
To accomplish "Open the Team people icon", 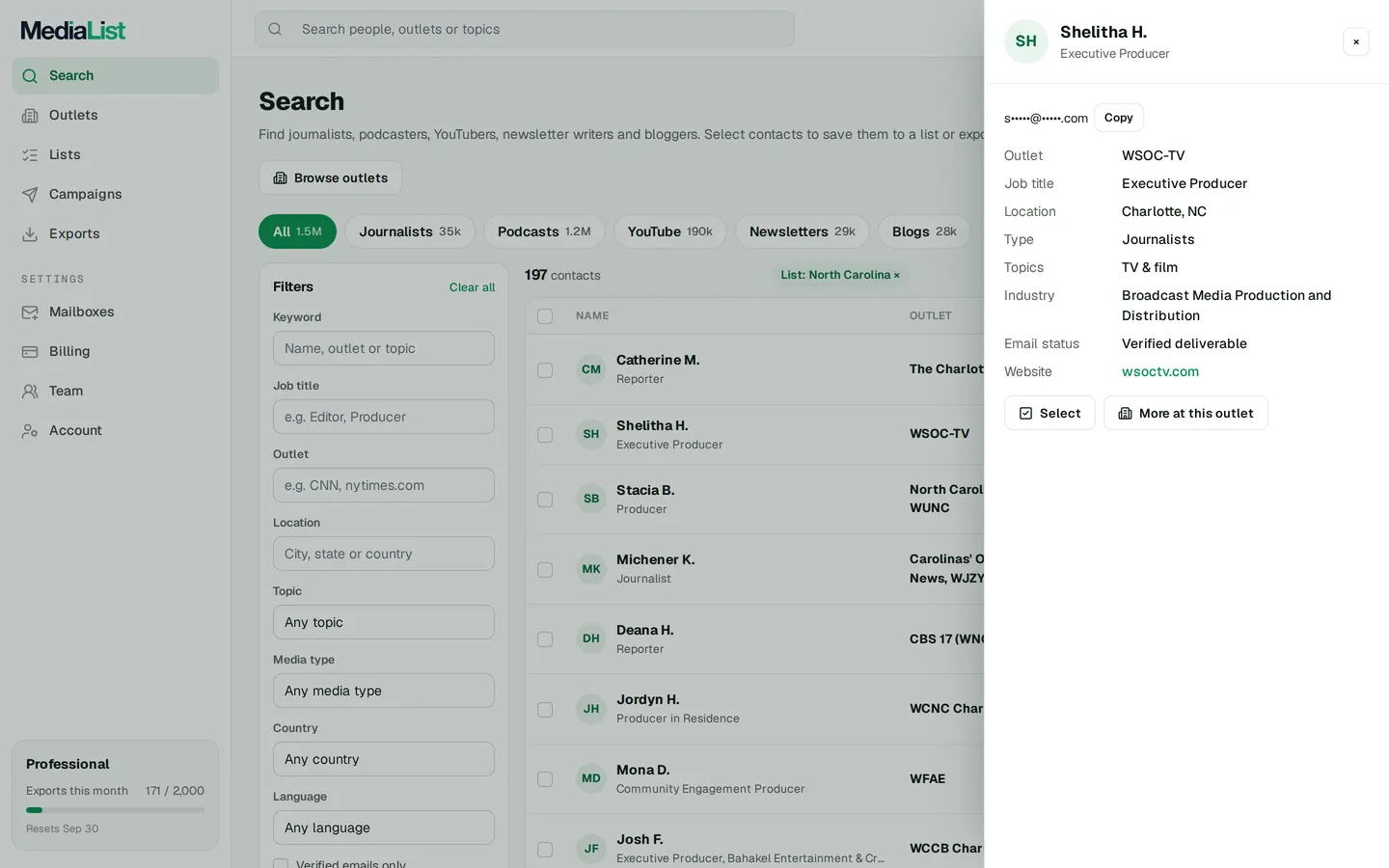I will [x=30, y=392].
